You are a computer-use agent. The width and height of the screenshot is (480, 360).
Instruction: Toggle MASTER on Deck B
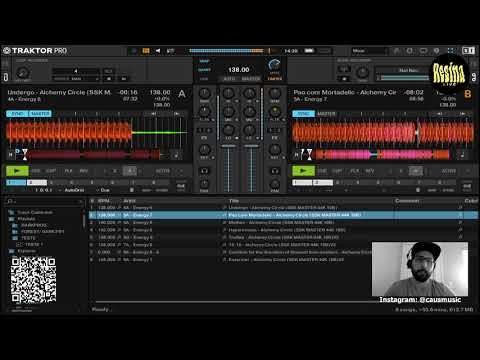pos(326,114)
